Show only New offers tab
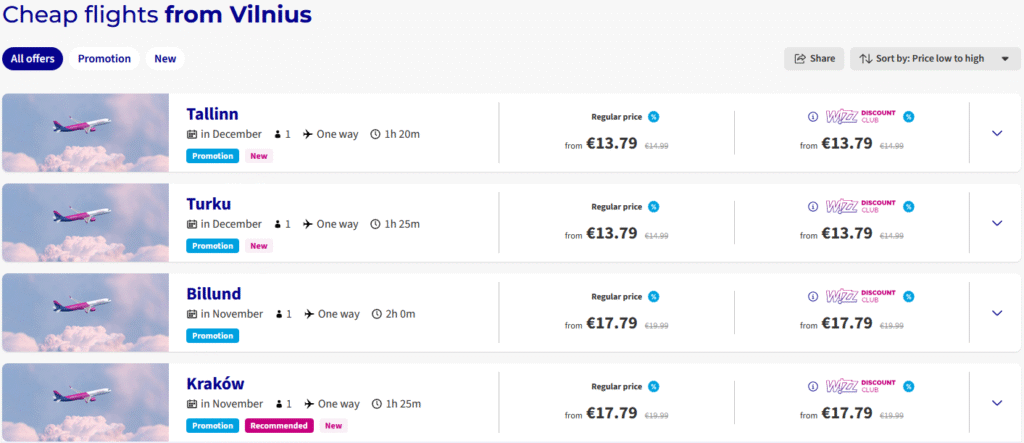The width and height of the screenshot is (1024, 443). tap(165, 59)
